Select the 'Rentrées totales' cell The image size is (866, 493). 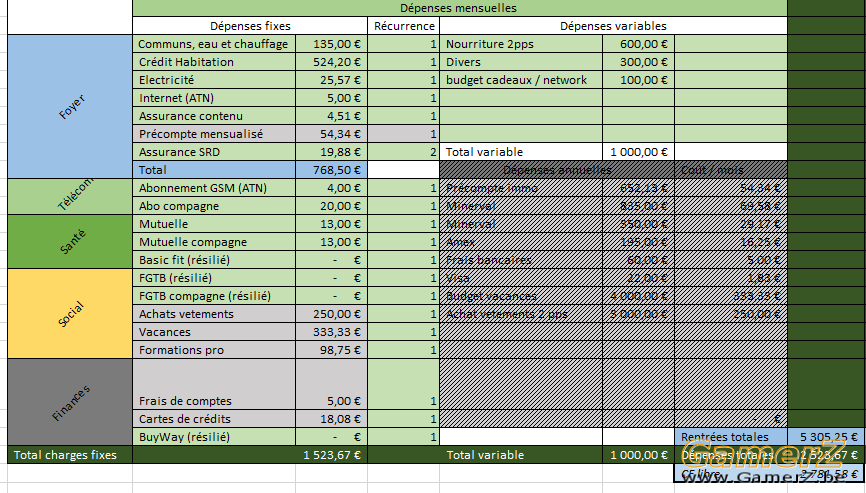pos(731,437)
